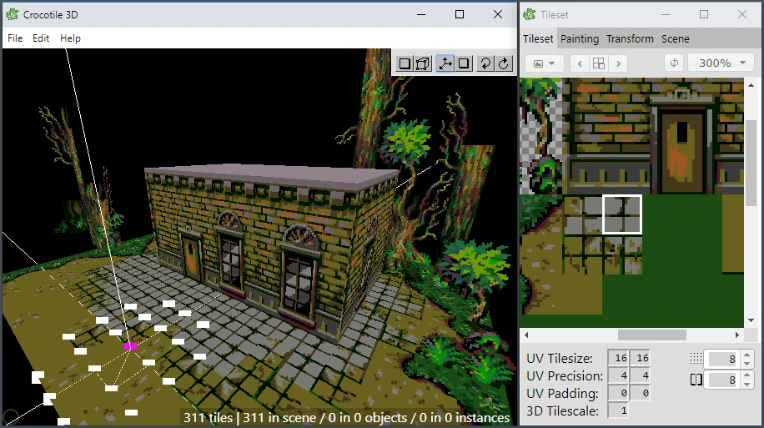Image resolution: width=764 pixels, height=428 pixels.
Task: Go to next tileset arrow
Action: click(618, 63)
